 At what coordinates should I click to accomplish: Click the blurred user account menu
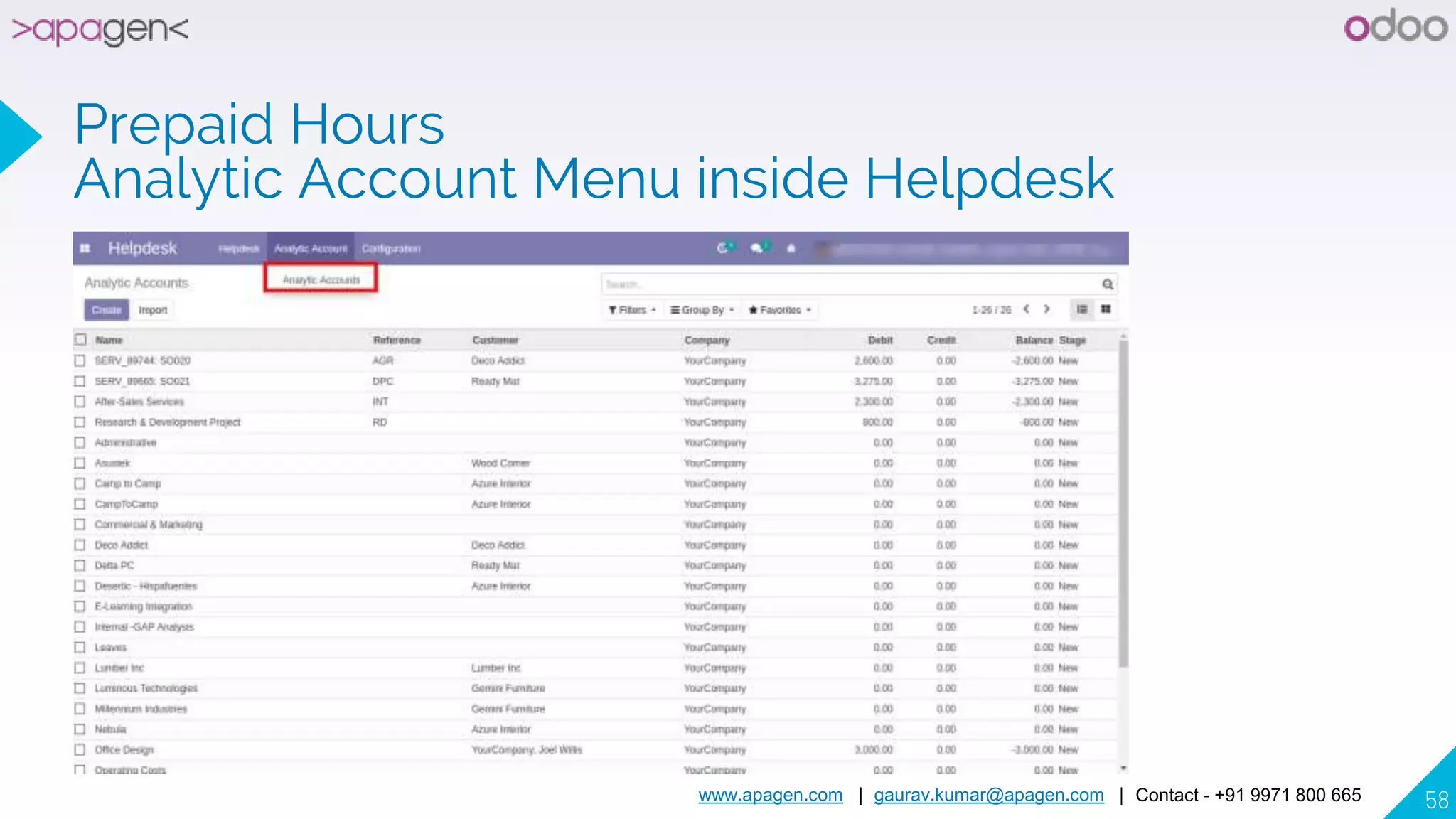click(963, 249)
